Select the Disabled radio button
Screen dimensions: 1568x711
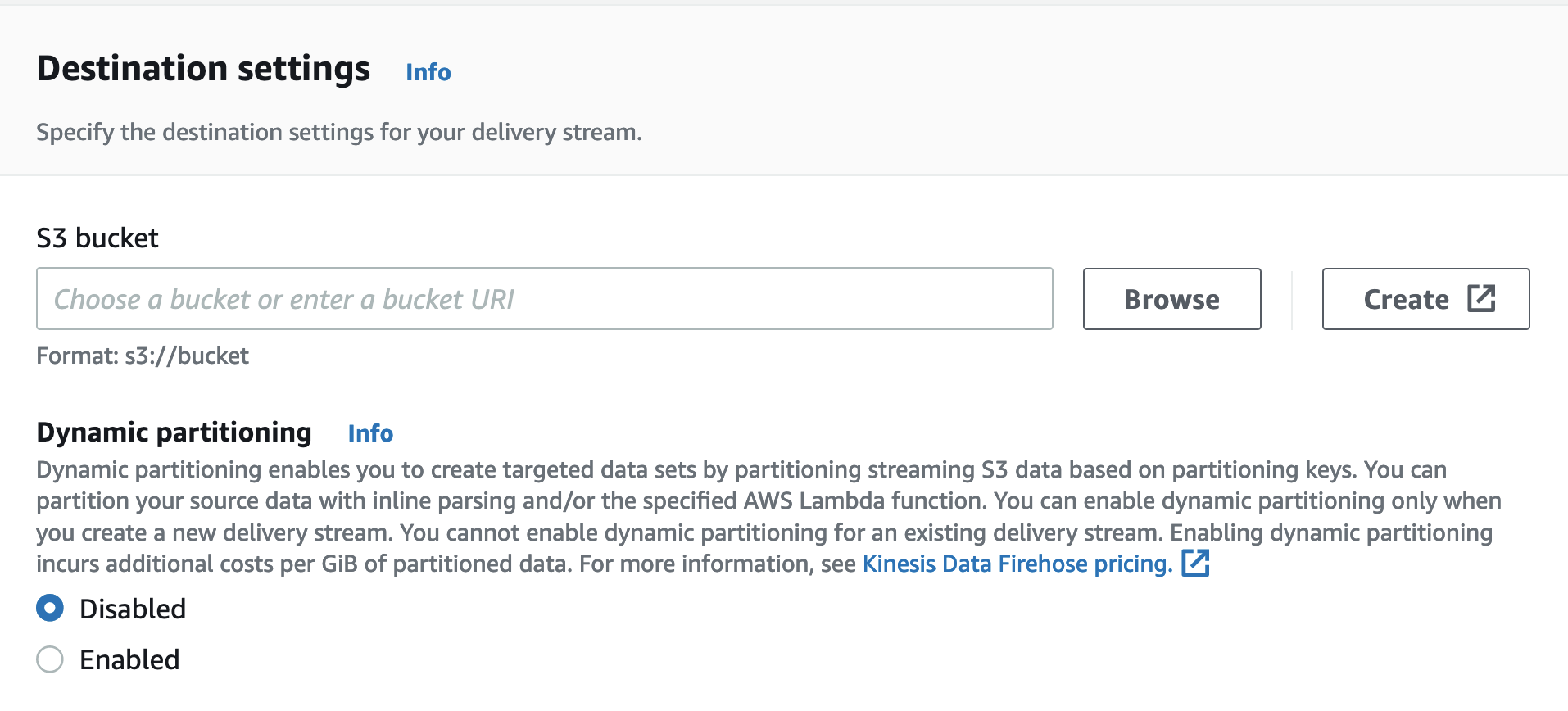(50, 608)
